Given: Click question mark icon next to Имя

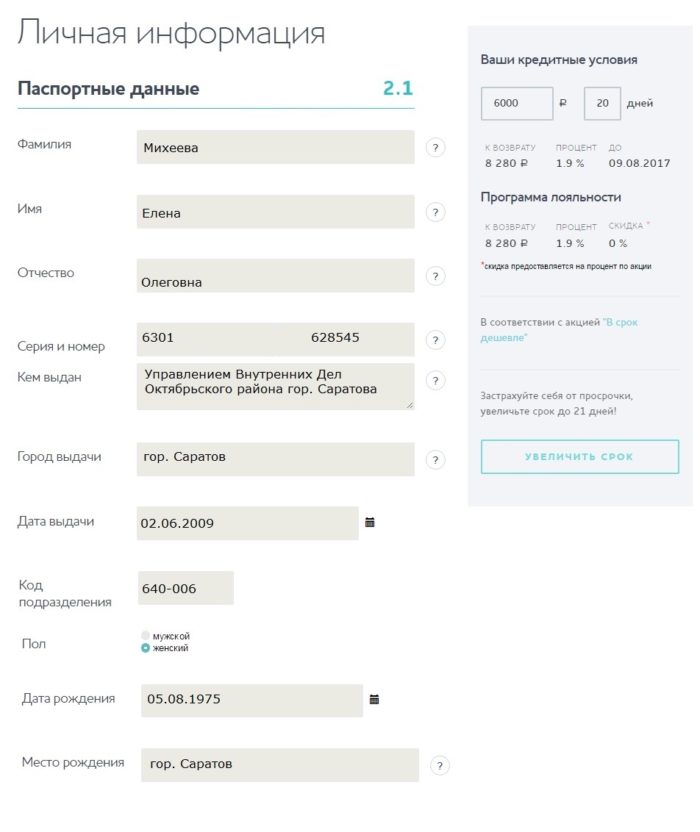Looking at the screenshot, I should (434, 212).
